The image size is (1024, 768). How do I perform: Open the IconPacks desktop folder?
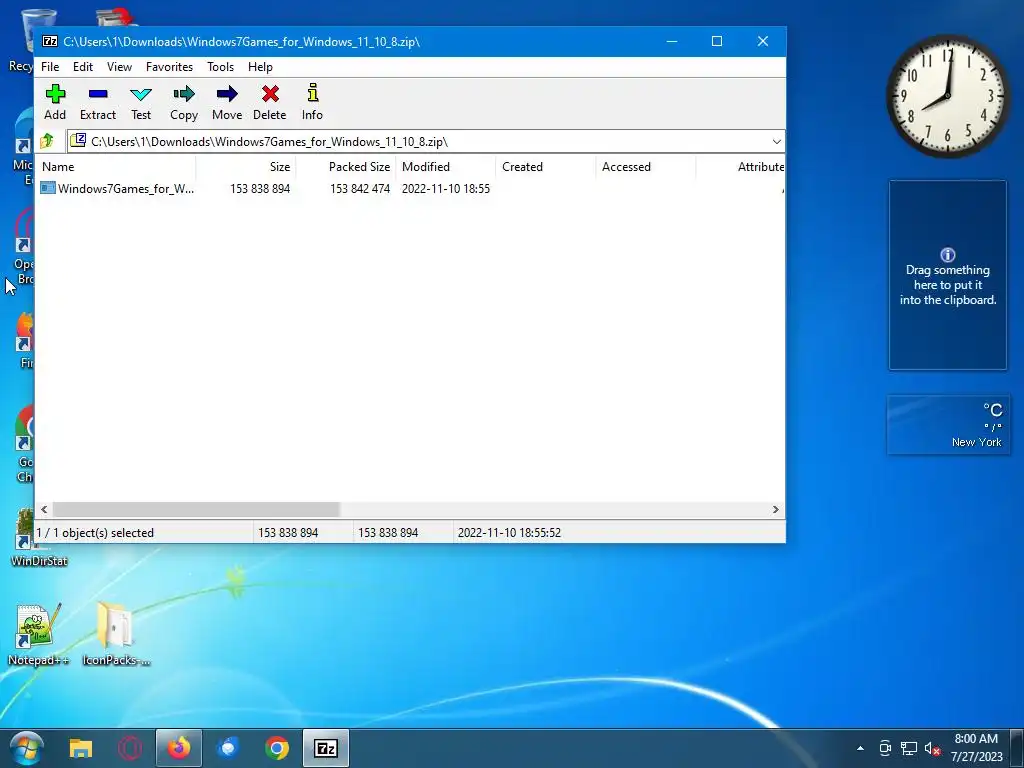pyautogui.click(x=116, y=635)
